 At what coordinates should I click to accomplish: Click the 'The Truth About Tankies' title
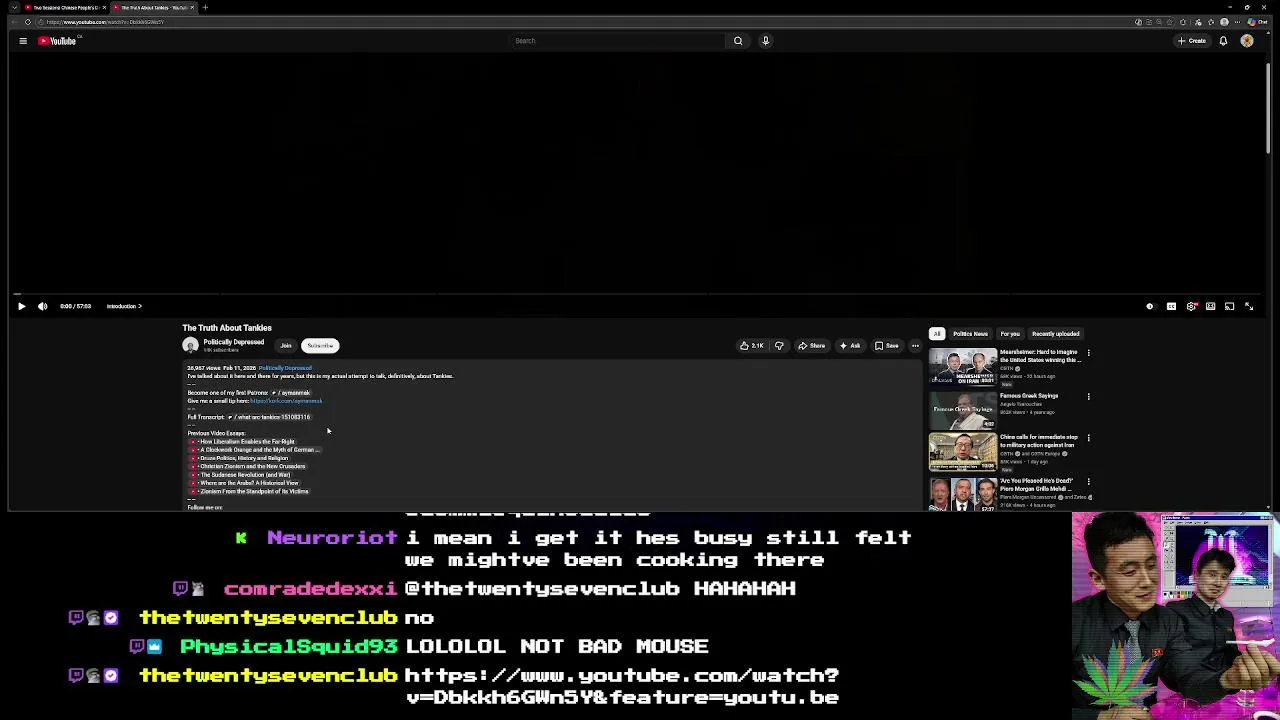(227, 328)
